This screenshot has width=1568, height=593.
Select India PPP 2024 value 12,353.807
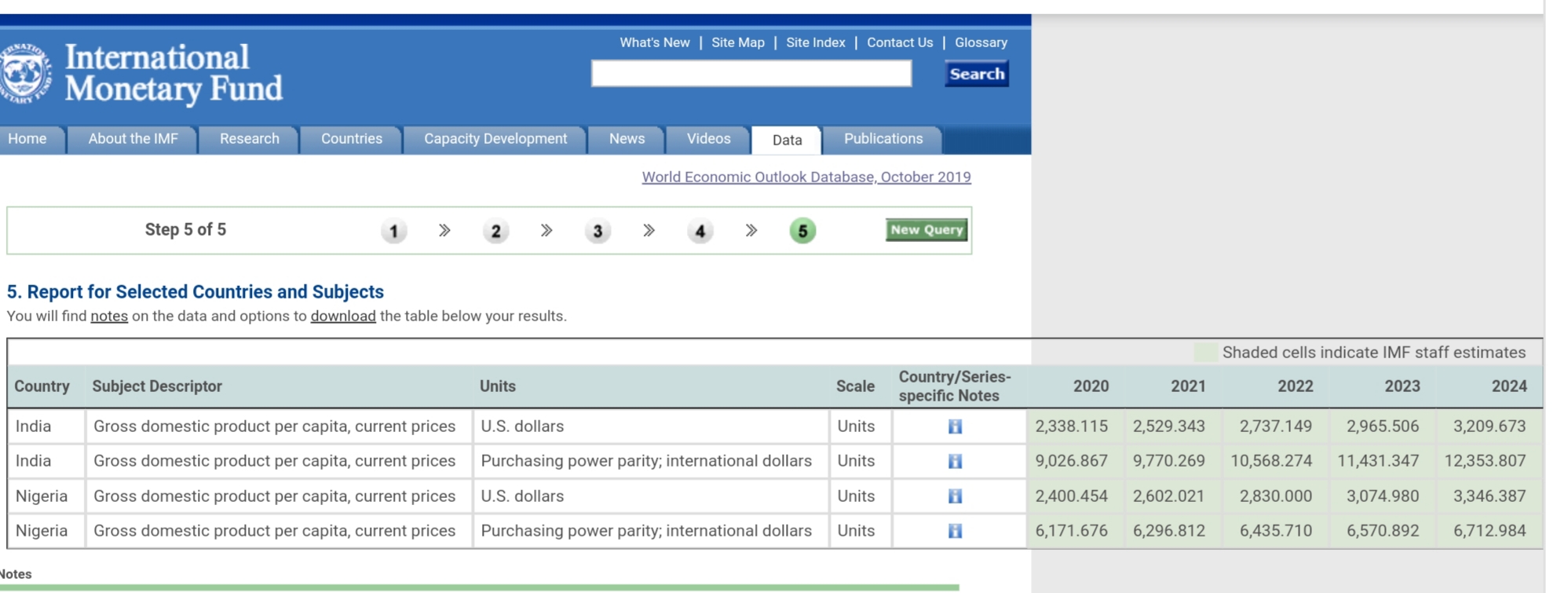click(1486, 461)
